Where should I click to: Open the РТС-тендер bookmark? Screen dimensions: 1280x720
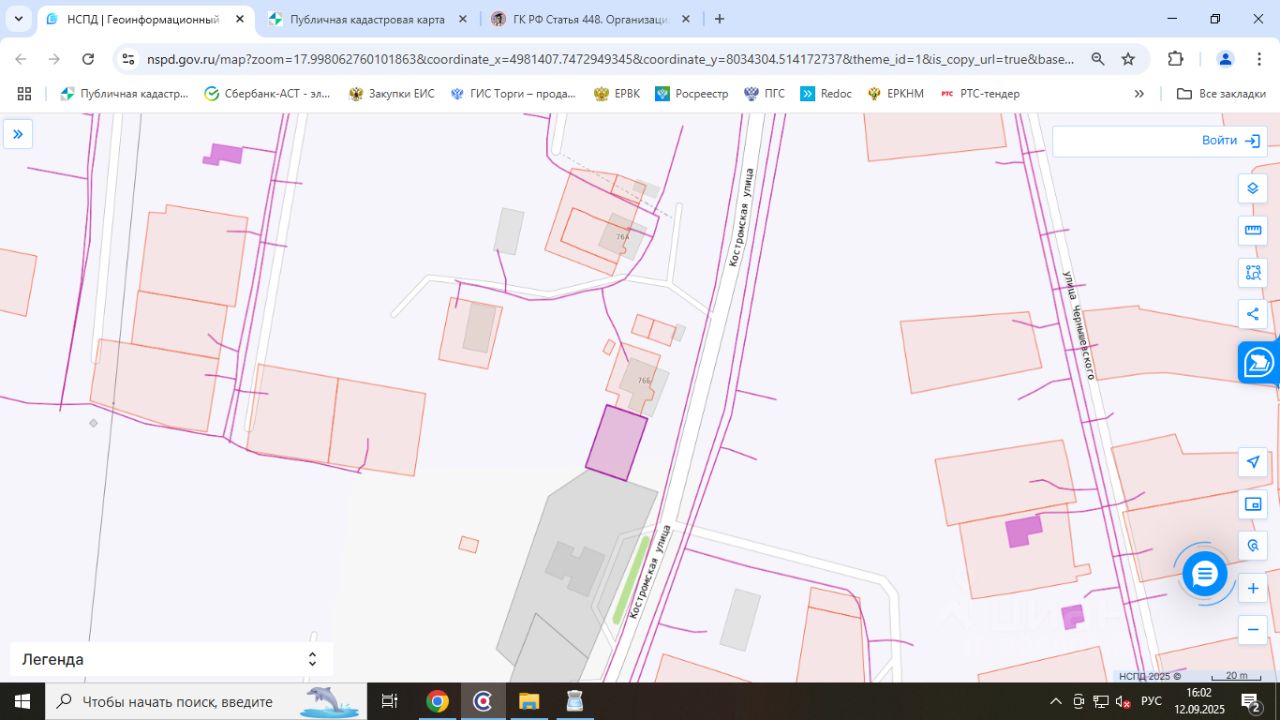pos(980,93)
